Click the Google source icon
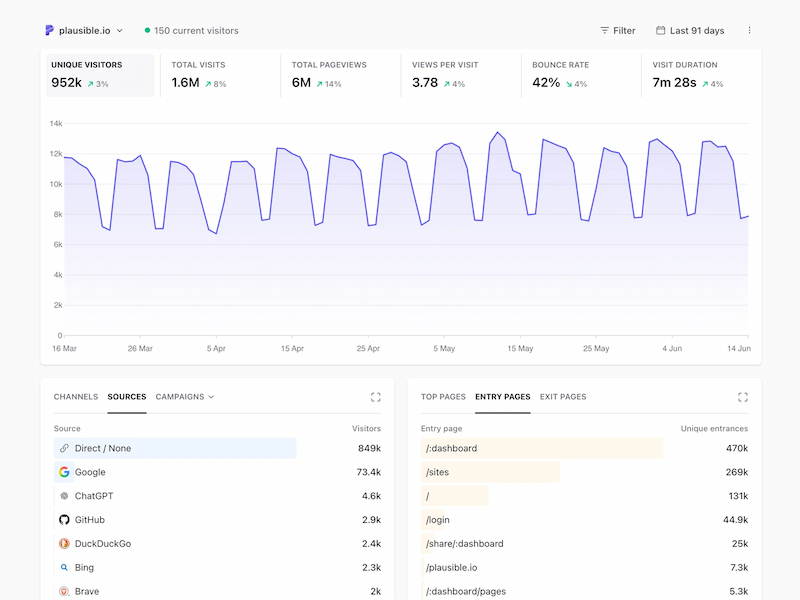 [64, 472]
